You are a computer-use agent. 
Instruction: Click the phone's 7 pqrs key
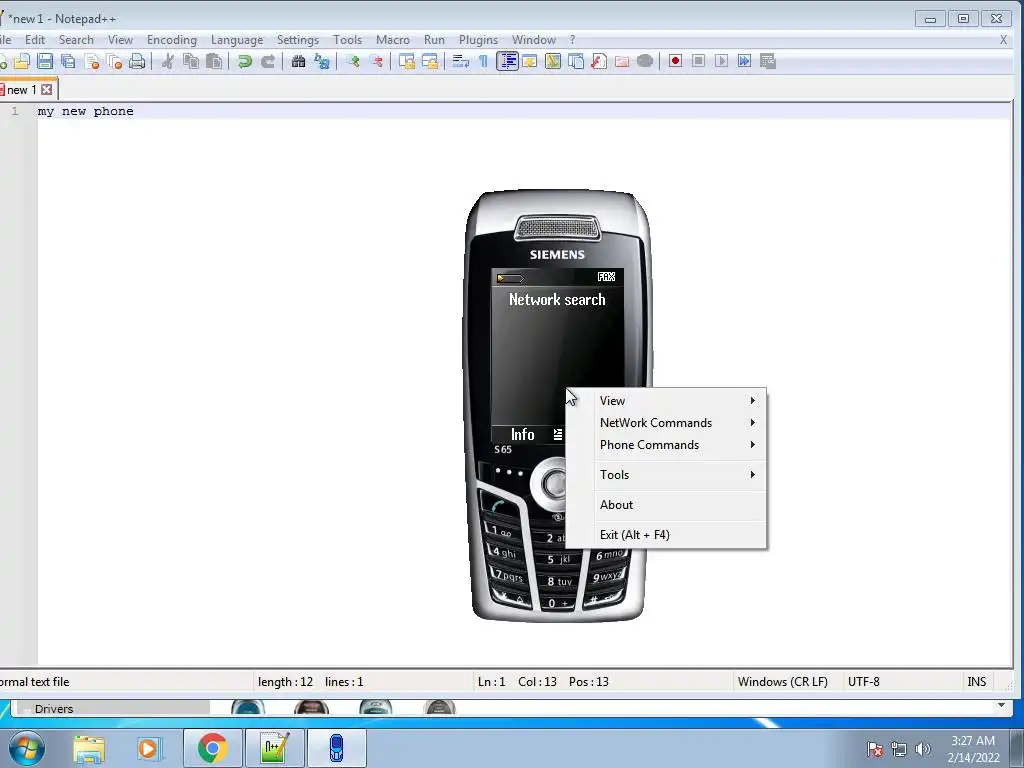[509, 576]
